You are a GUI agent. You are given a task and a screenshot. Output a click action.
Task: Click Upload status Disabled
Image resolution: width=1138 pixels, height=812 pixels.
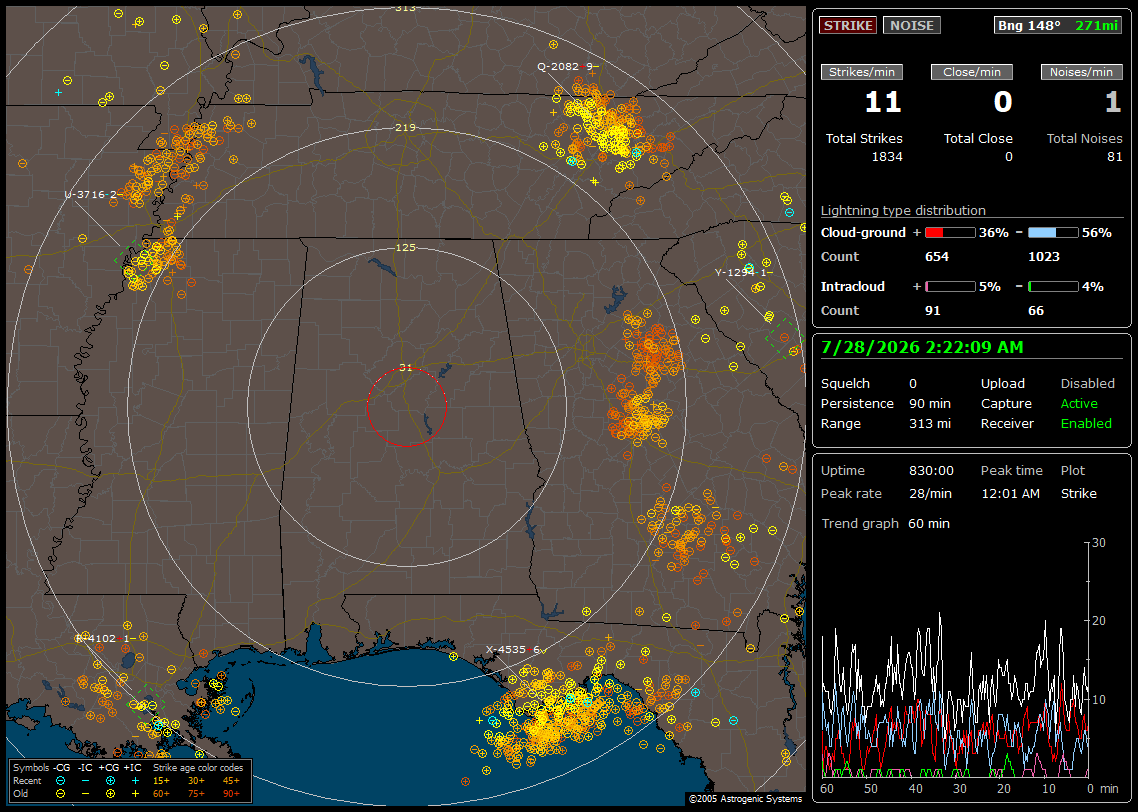[x=1087, y=384]
